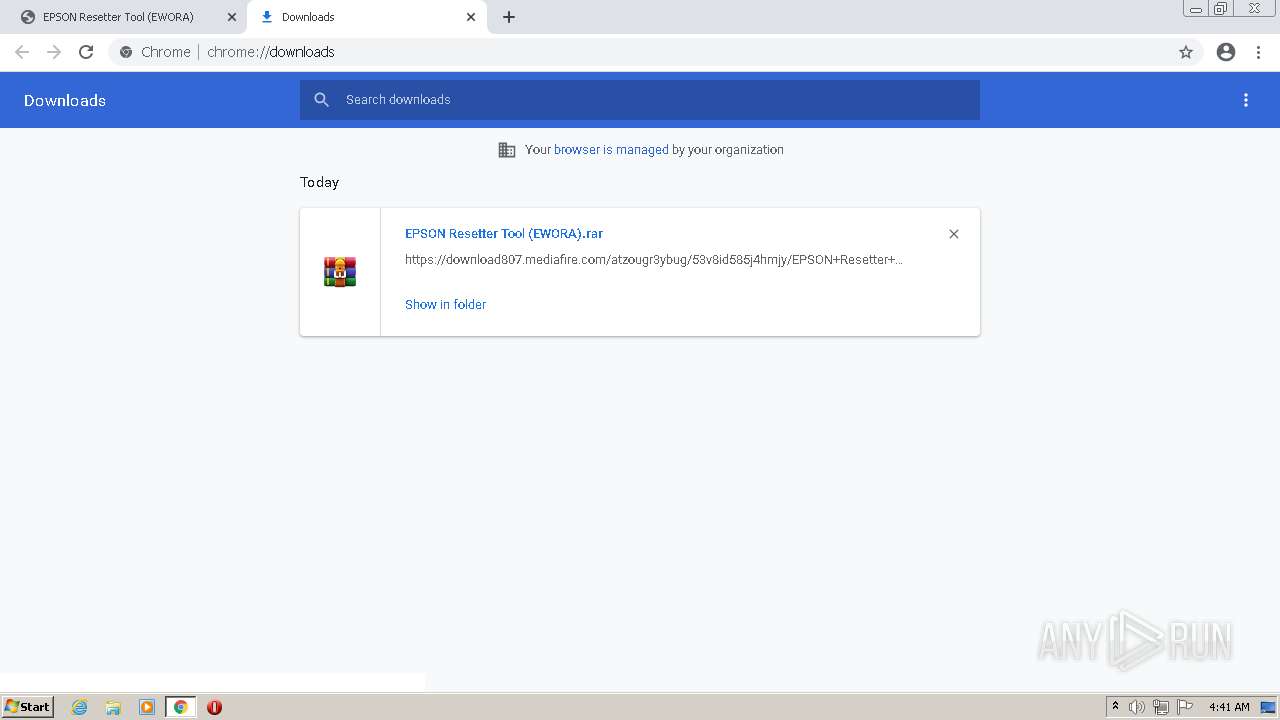Switch to the EPSON Resetter Tool (EWORA) tab

pyautogui.click(x=118, y=17)
